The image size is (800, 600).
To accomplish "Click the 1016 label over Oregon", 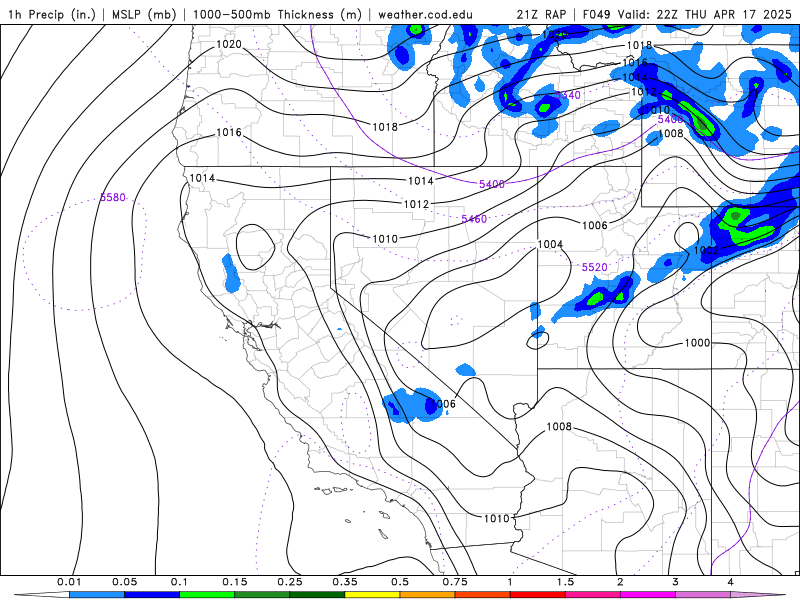I will pyautogui.click(x=229, y=133).
